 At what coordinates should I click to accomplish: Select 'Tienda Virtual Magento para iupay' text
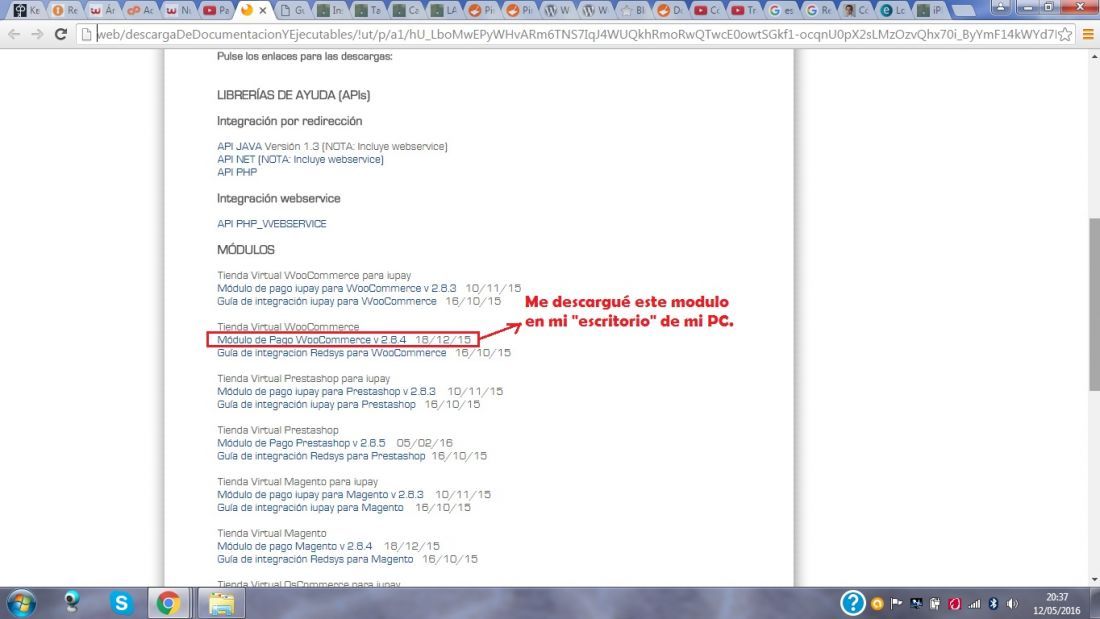pos(297,482)
